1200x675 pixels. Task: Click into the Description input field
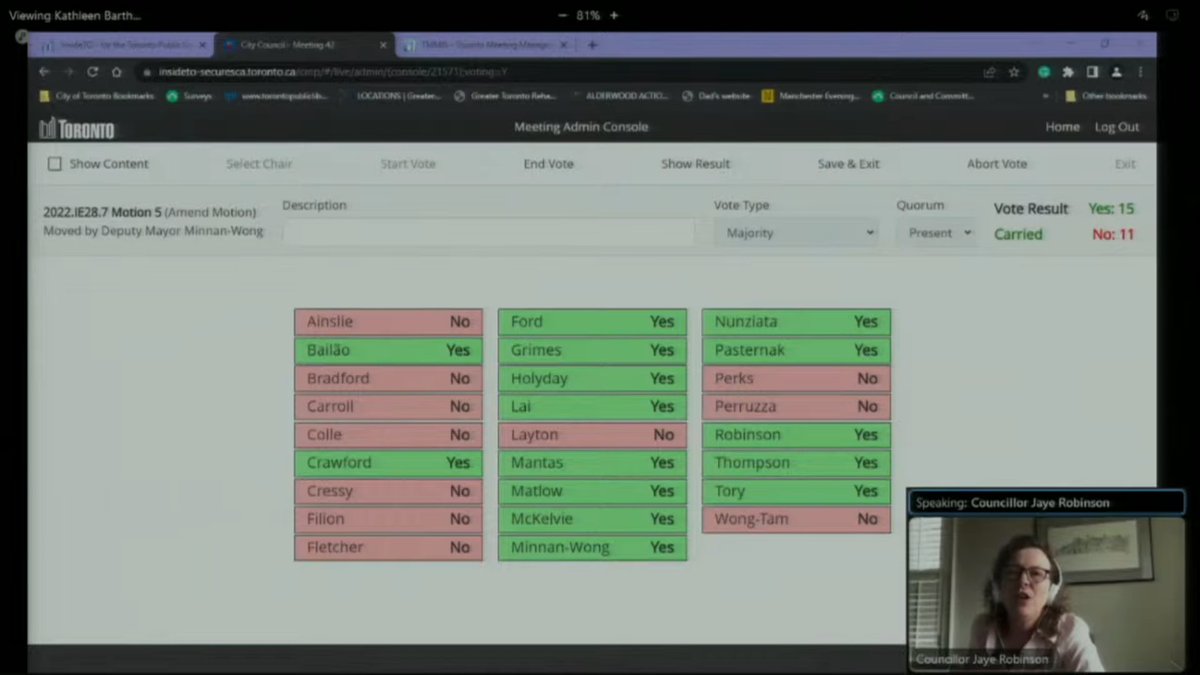(488, 233)
